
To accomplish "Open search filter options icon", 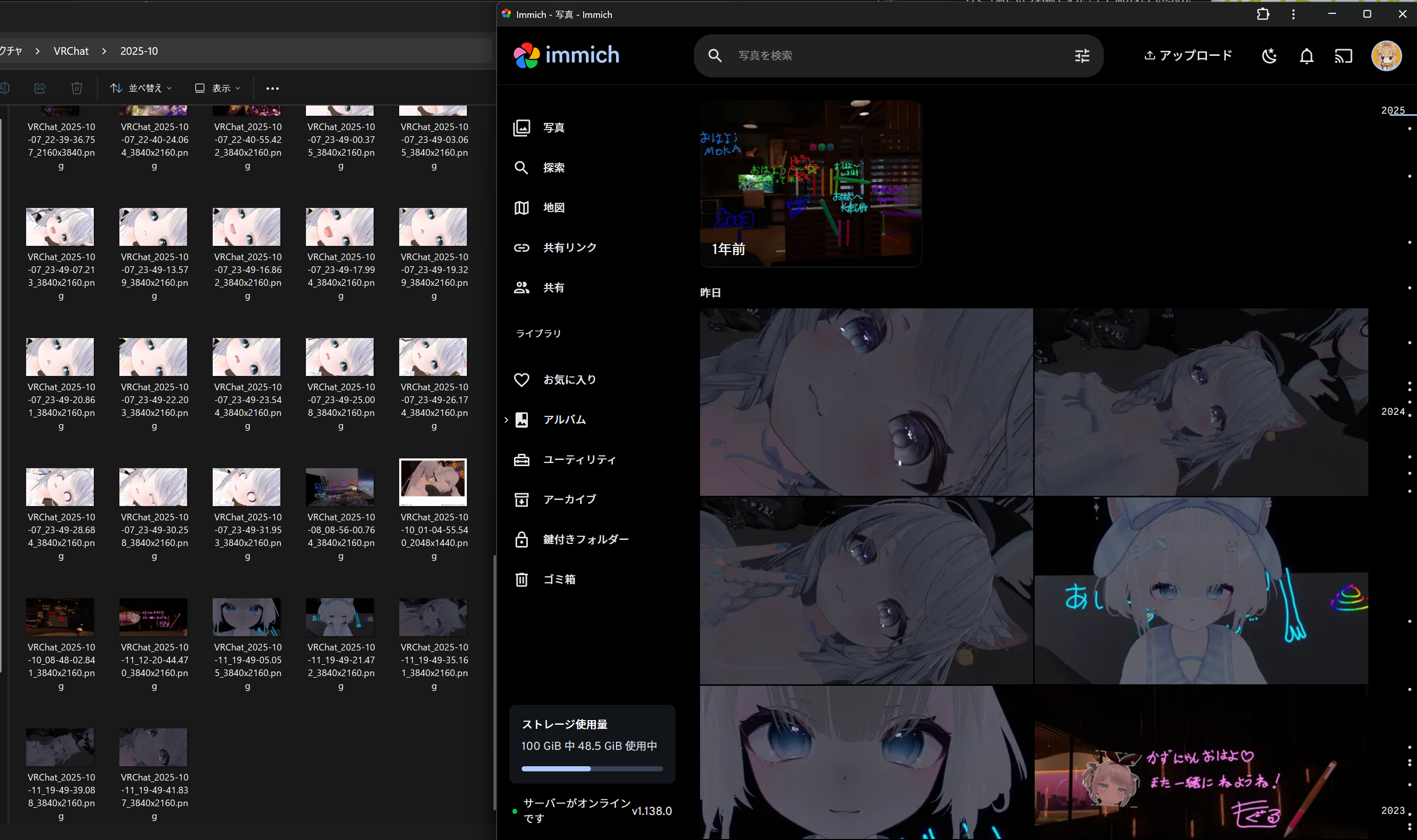I will (x=1082, y=55).
